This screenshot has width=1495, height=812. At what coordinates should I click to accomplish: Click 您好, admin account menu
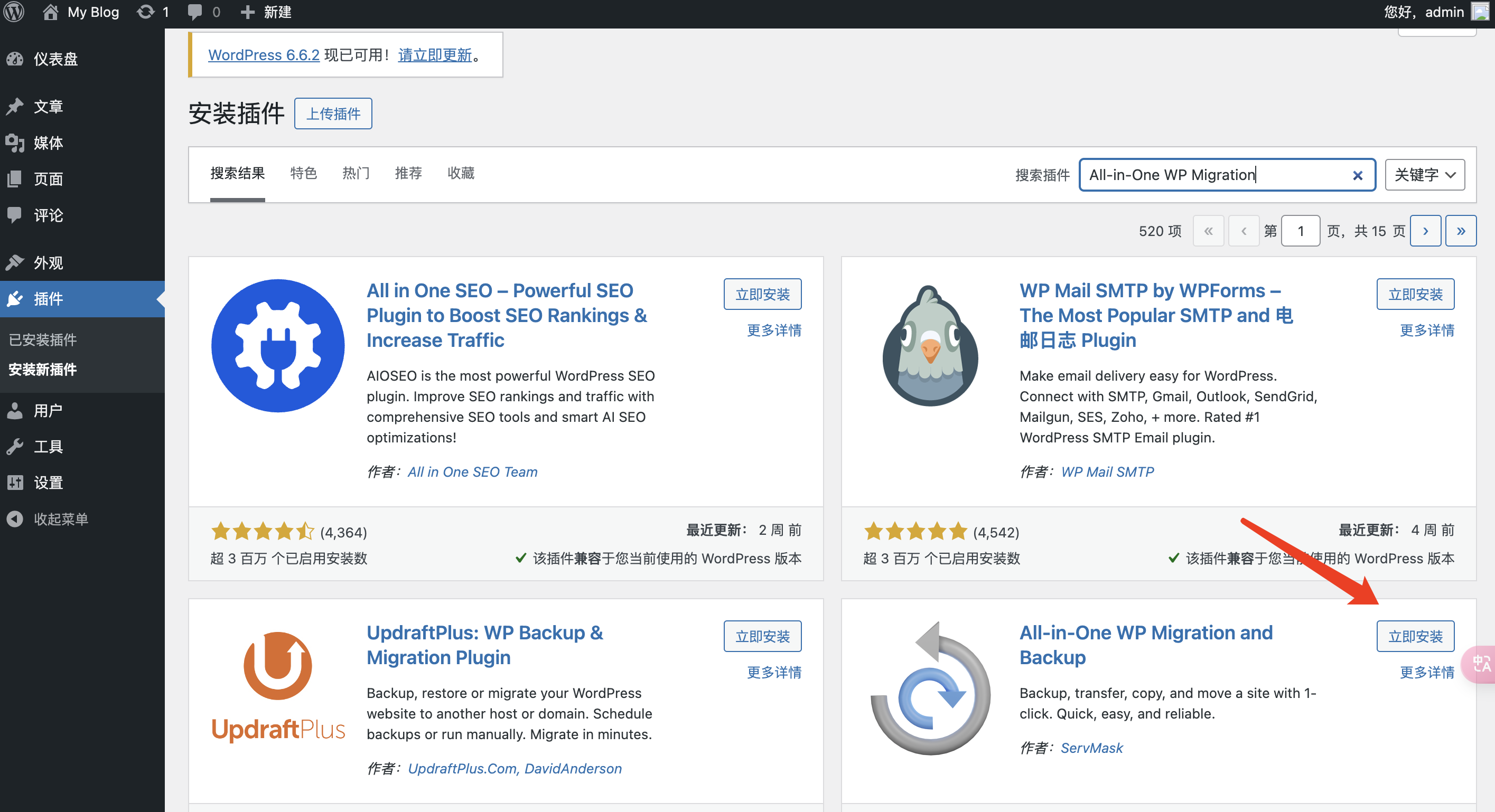click(x=1435, y=12)
